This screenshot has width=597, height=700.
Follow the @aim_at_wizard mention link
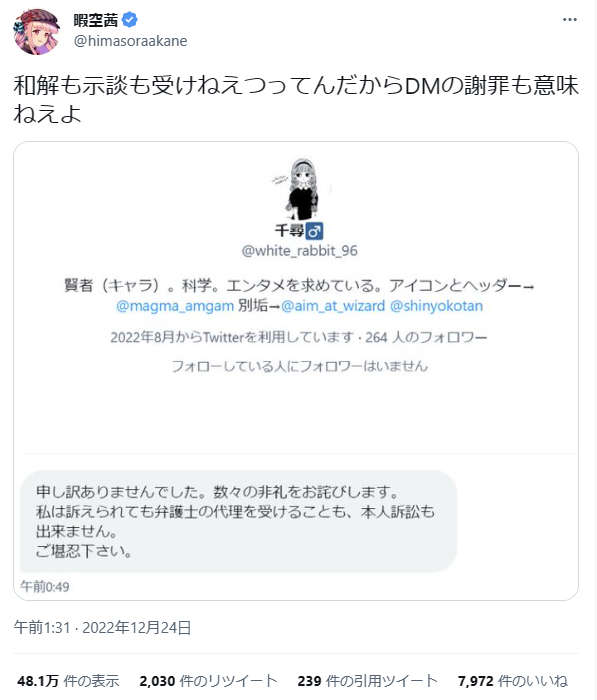click(333, 306)
